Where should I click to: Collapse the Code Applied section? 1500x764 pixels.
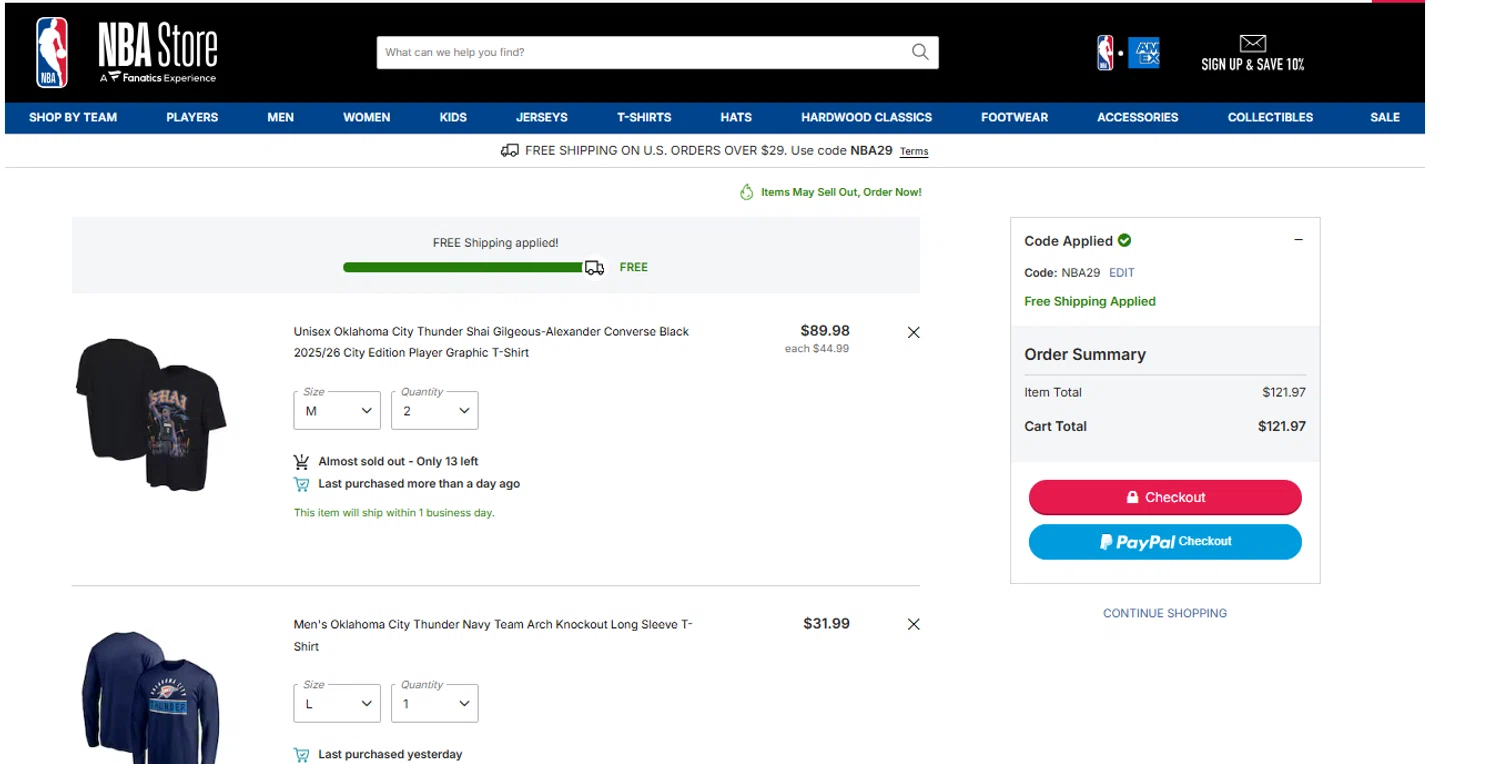coord(1298,240)
